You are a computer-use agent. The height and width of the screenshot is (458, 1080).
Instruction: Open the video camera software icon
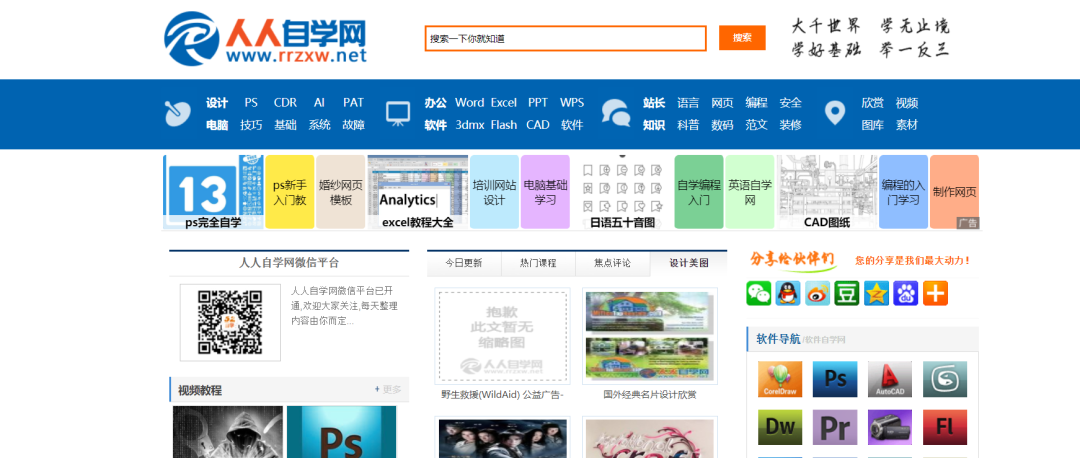tap(890, 427)
